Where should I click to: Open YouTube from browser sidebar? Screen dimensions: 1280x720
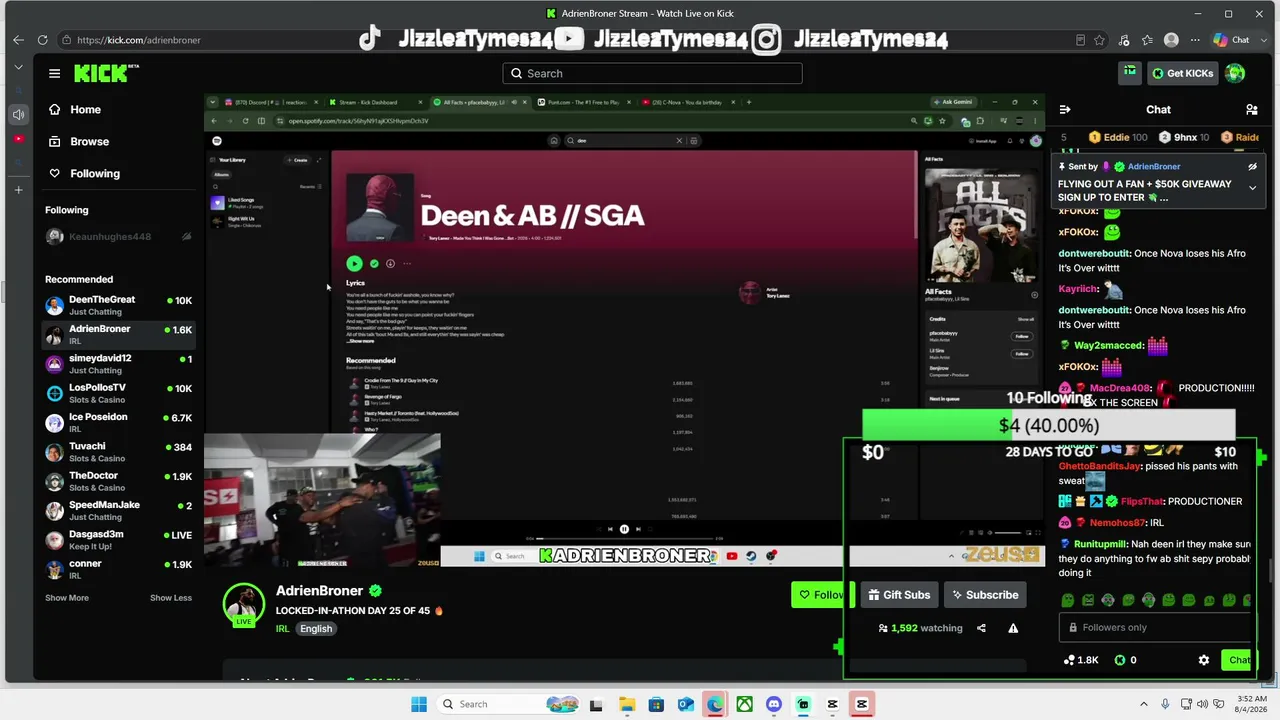pos(18,139)
